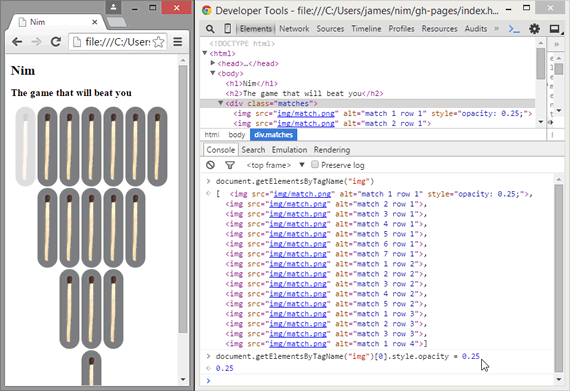Click the console scroll up arrow
The width and height of the screenshot is (570, 391).
[558, 179]
